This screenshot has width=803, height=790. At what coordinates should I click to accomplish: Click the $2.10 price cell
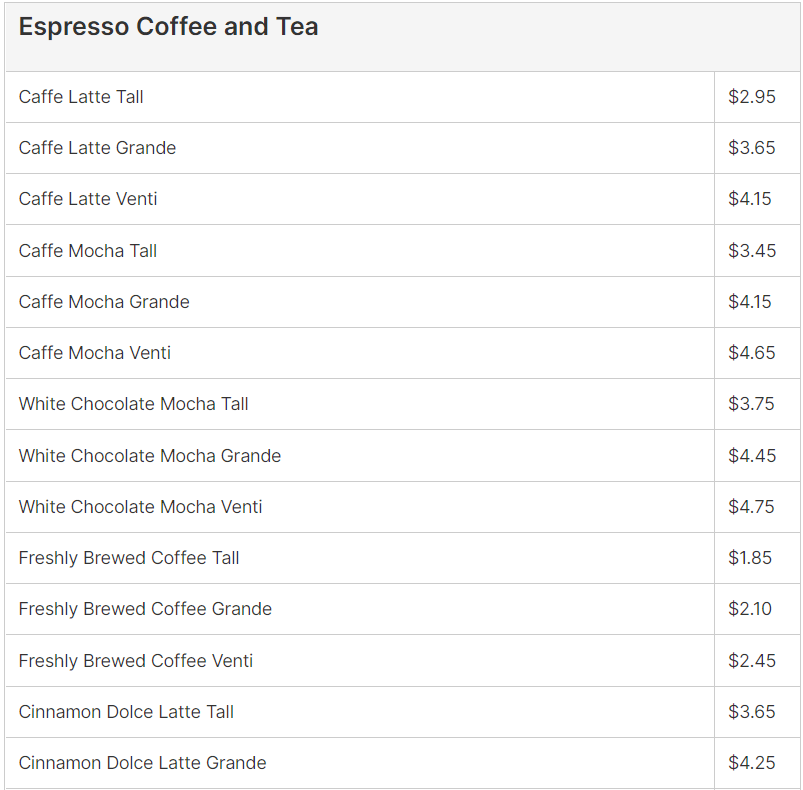pos(750,609)
